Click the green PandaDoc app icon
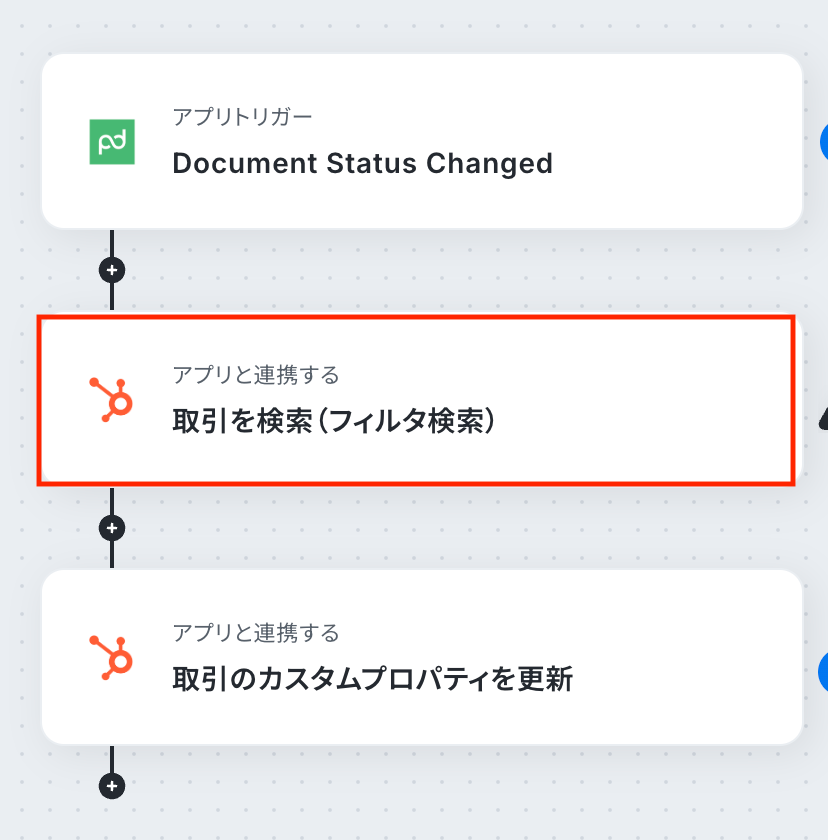The image size is (828, 840). [x=112, y=142]
